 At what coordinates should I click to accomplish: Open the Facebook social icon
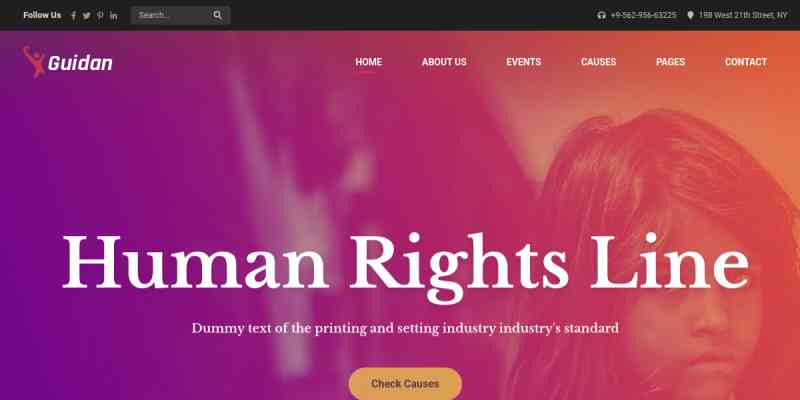[73, 15]
